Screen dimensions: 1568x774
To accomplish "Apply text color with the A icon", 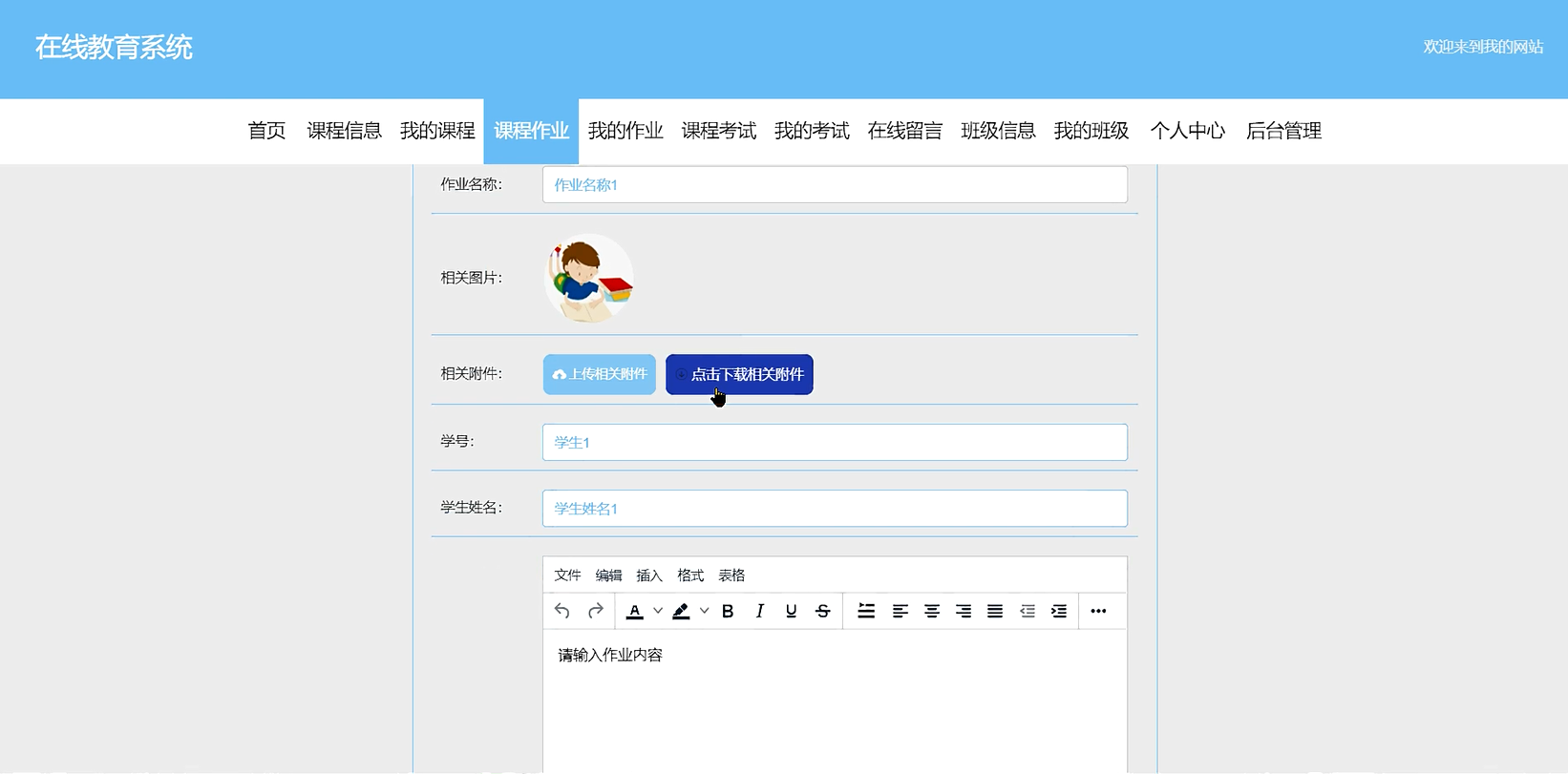I will [x=635, y=611].
